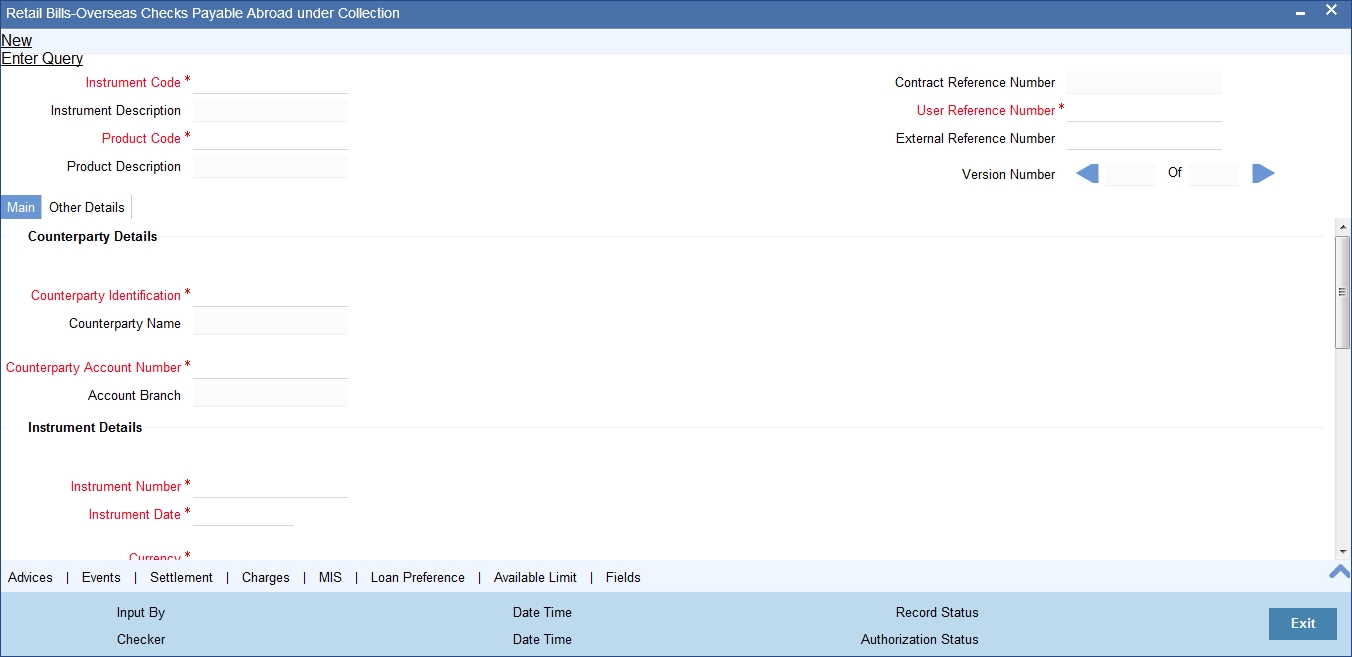Open the MIS subscreen
Screen dimensions: 1352x657
(x=330, y=578)
